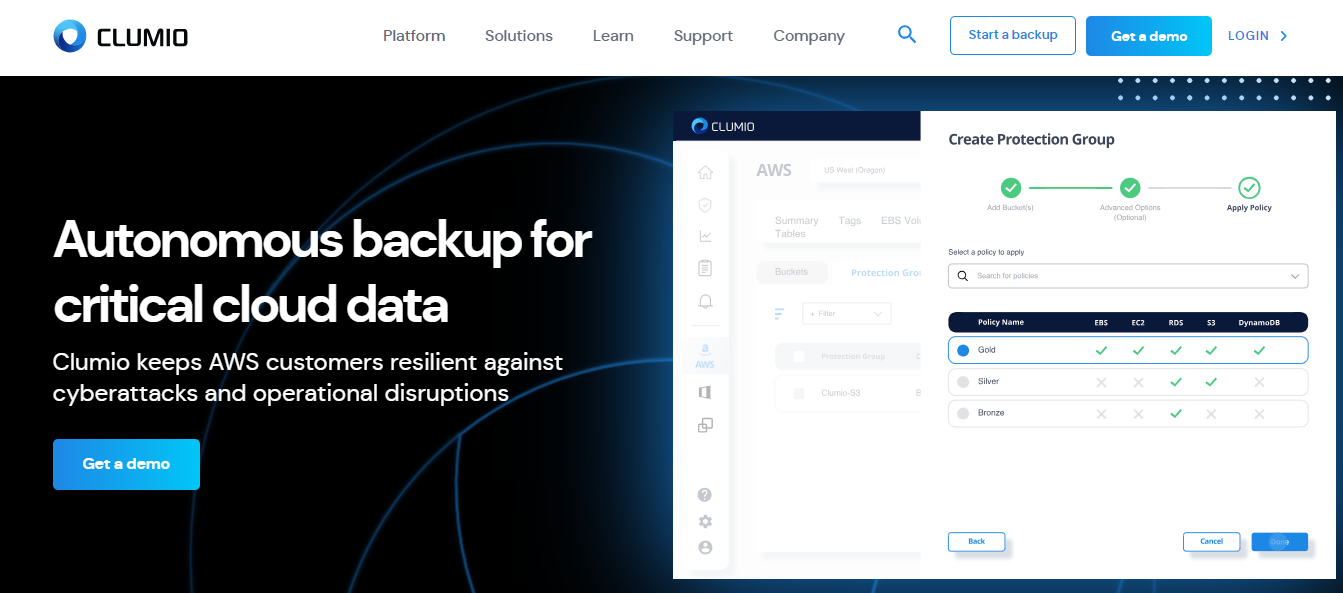Screen dimensions: 1343x593
Task: Click the filter lines icon beside Filter
Action: pos(780,314)
